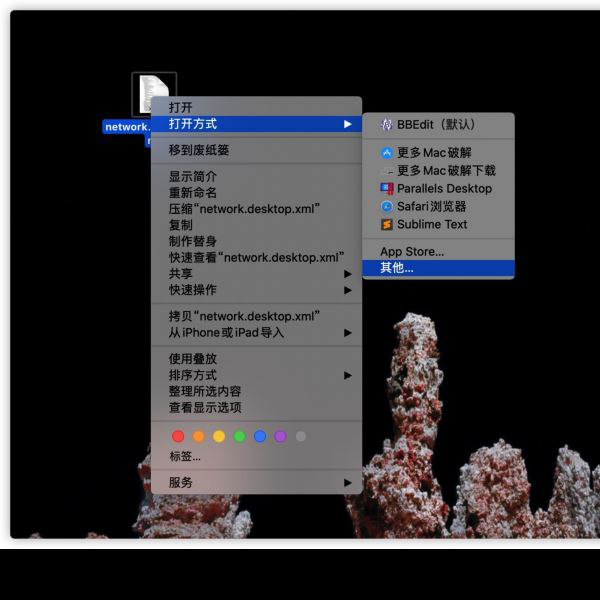This screenshot has height=600, width=600.
Task: Expand the 共享 submenu arrow
Action: tap(347, 274)
